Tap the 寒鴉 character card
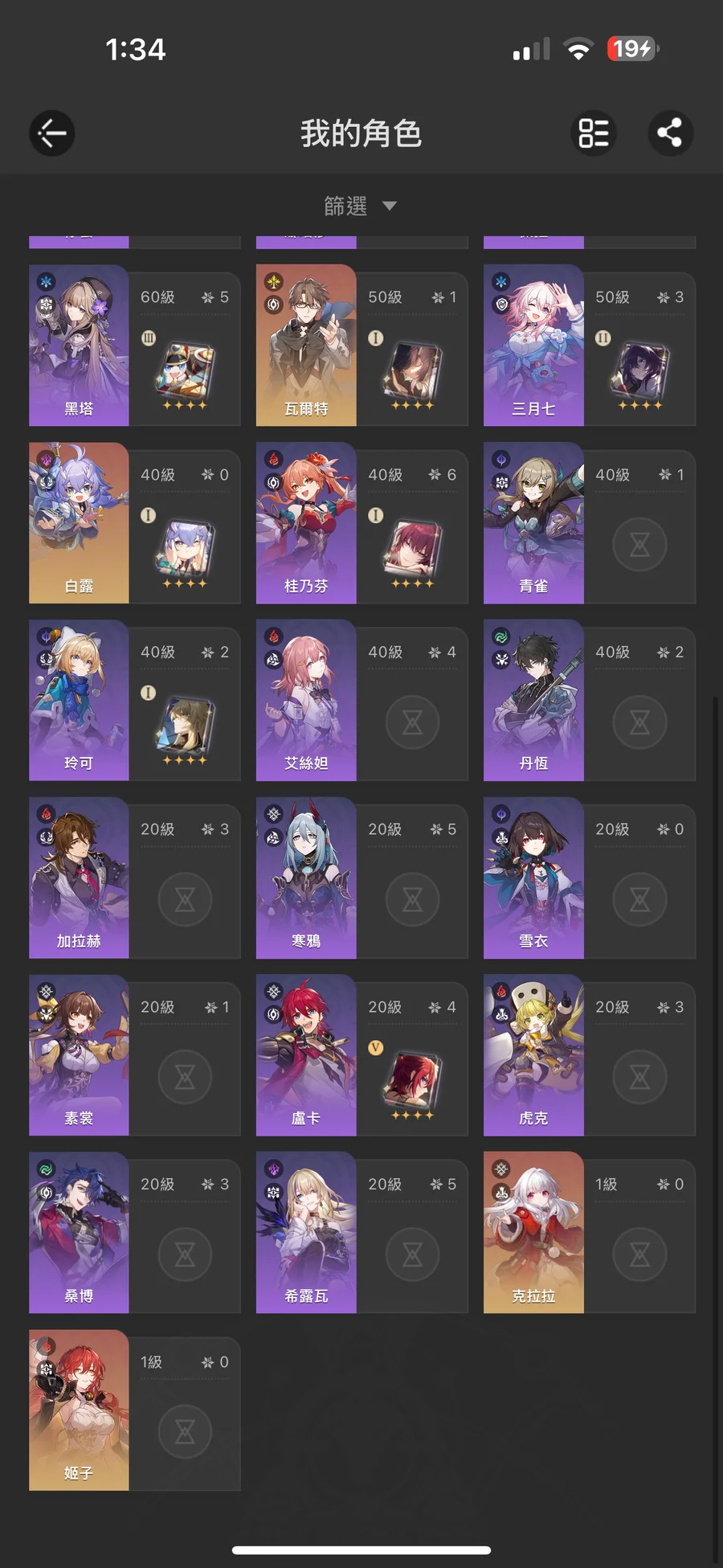This screenshot has height=1568, width=723. [x=362, y=878]
